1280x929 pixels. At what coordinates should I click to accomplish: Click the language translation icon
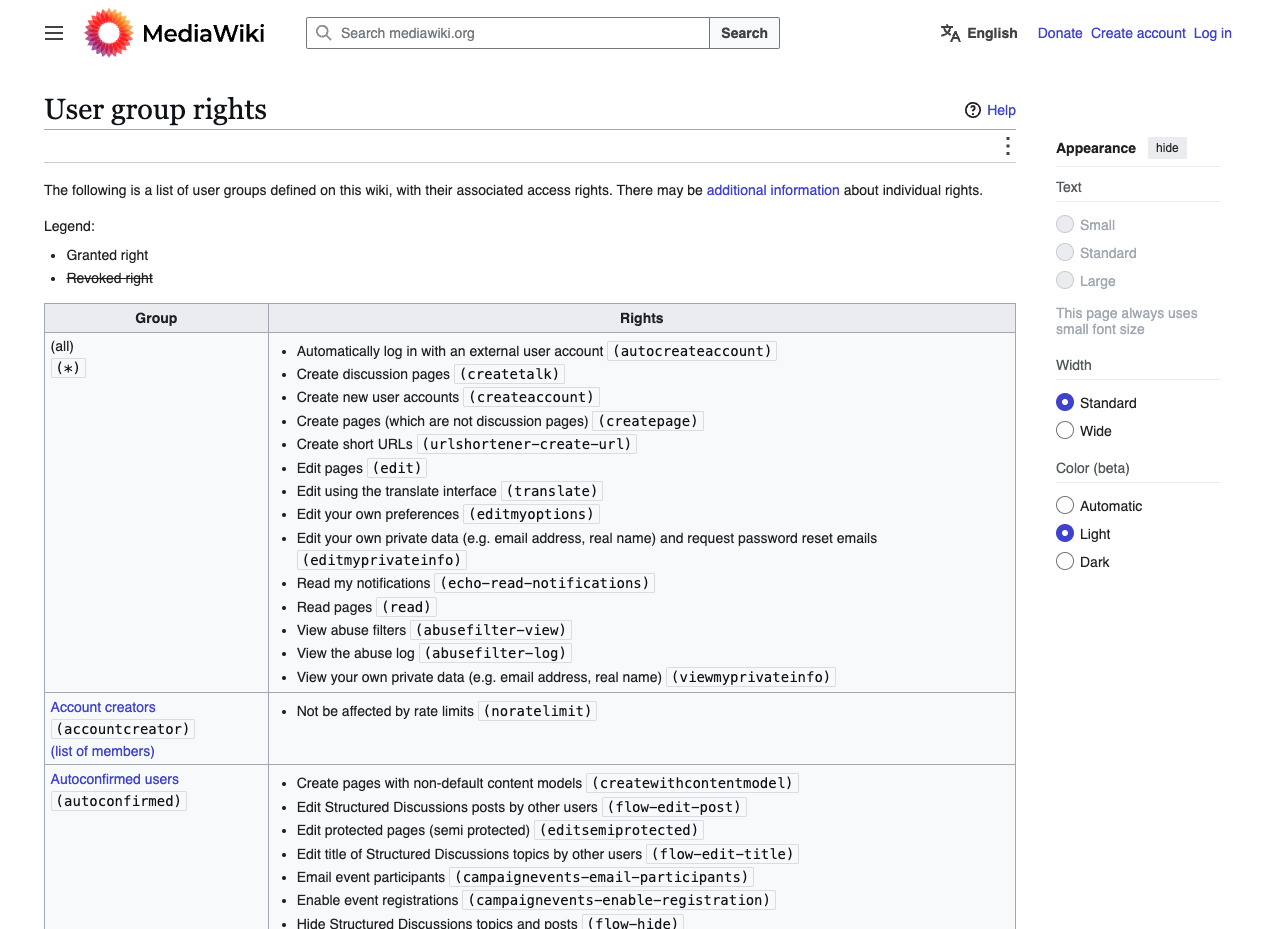950,33
